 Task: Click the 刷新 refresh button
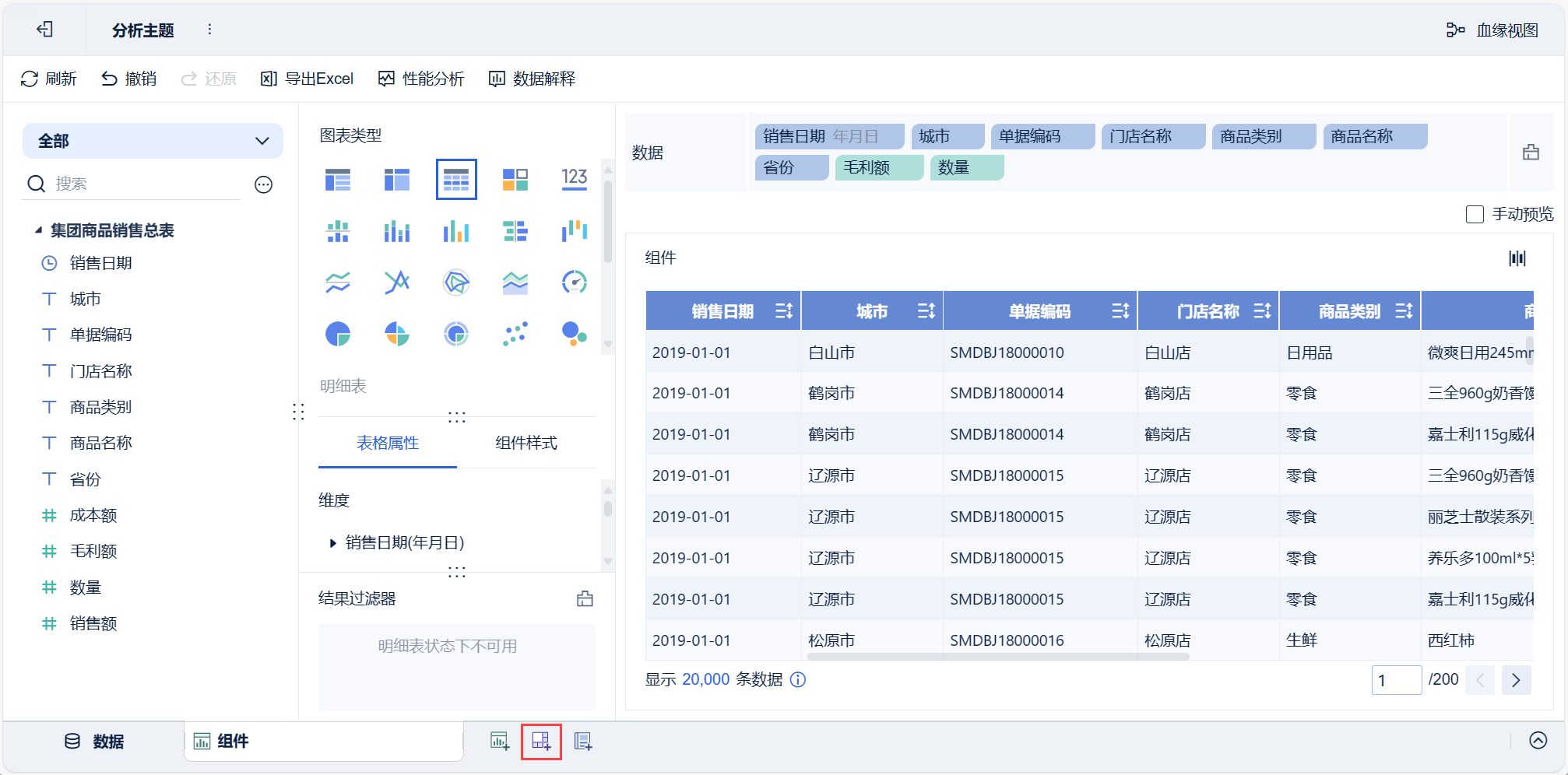(x=49, y=79)
